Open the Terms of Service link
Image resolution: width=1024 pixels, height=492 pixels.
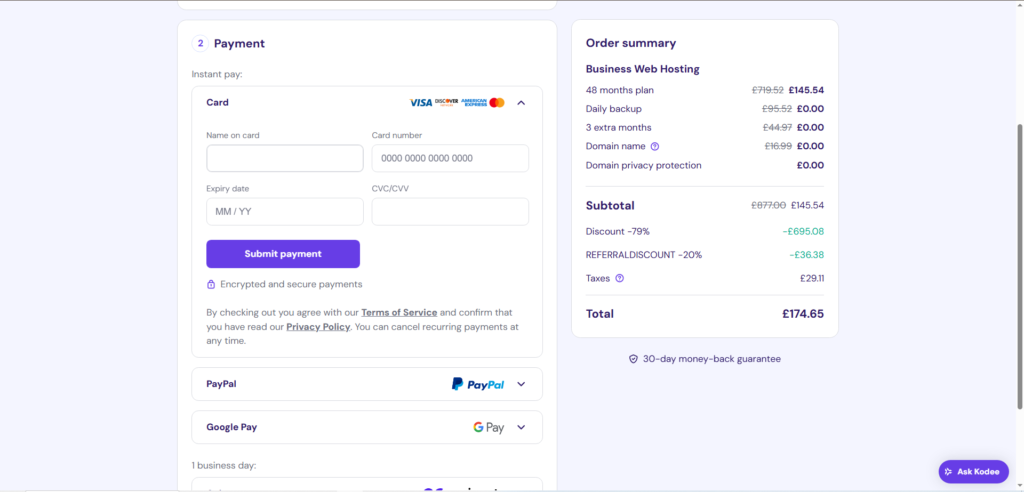399,312
